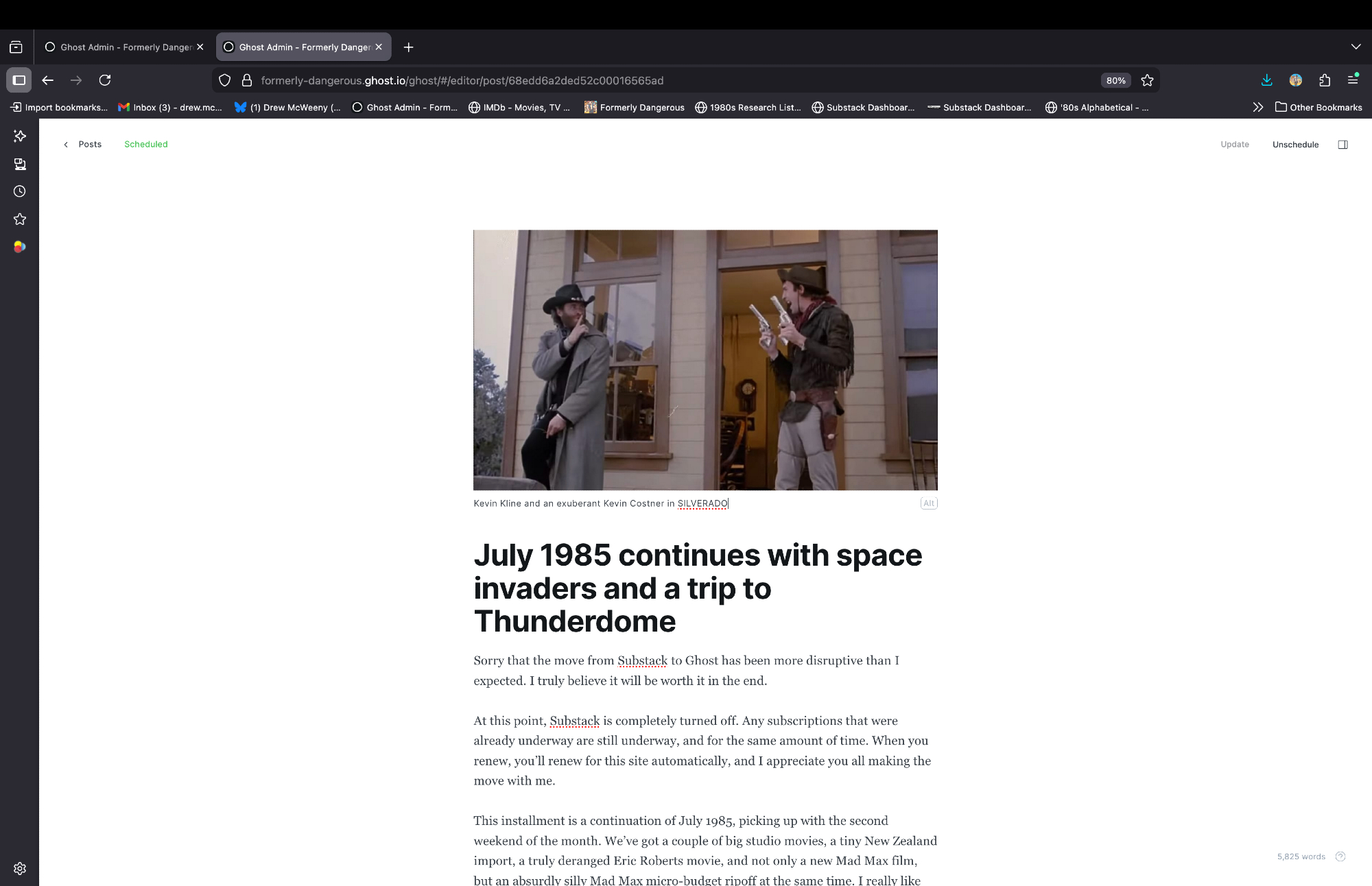Open the editor help question-mark icon
Image resolution: width=1372 pixels, height=886 pixels.
tap(1340, 857)
